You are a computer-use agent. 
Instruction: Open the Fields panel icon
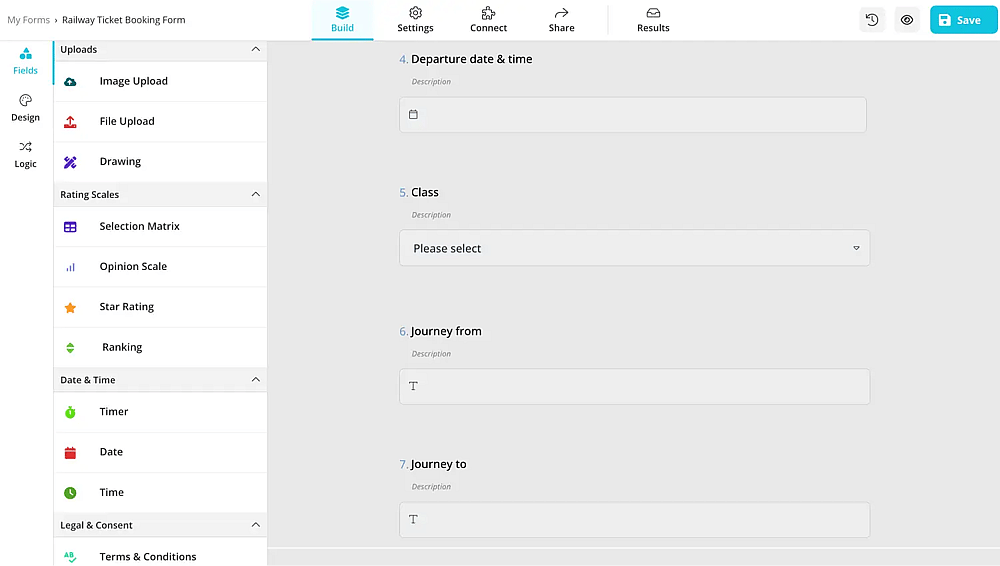pyautogui.click(x=26, y=54)
